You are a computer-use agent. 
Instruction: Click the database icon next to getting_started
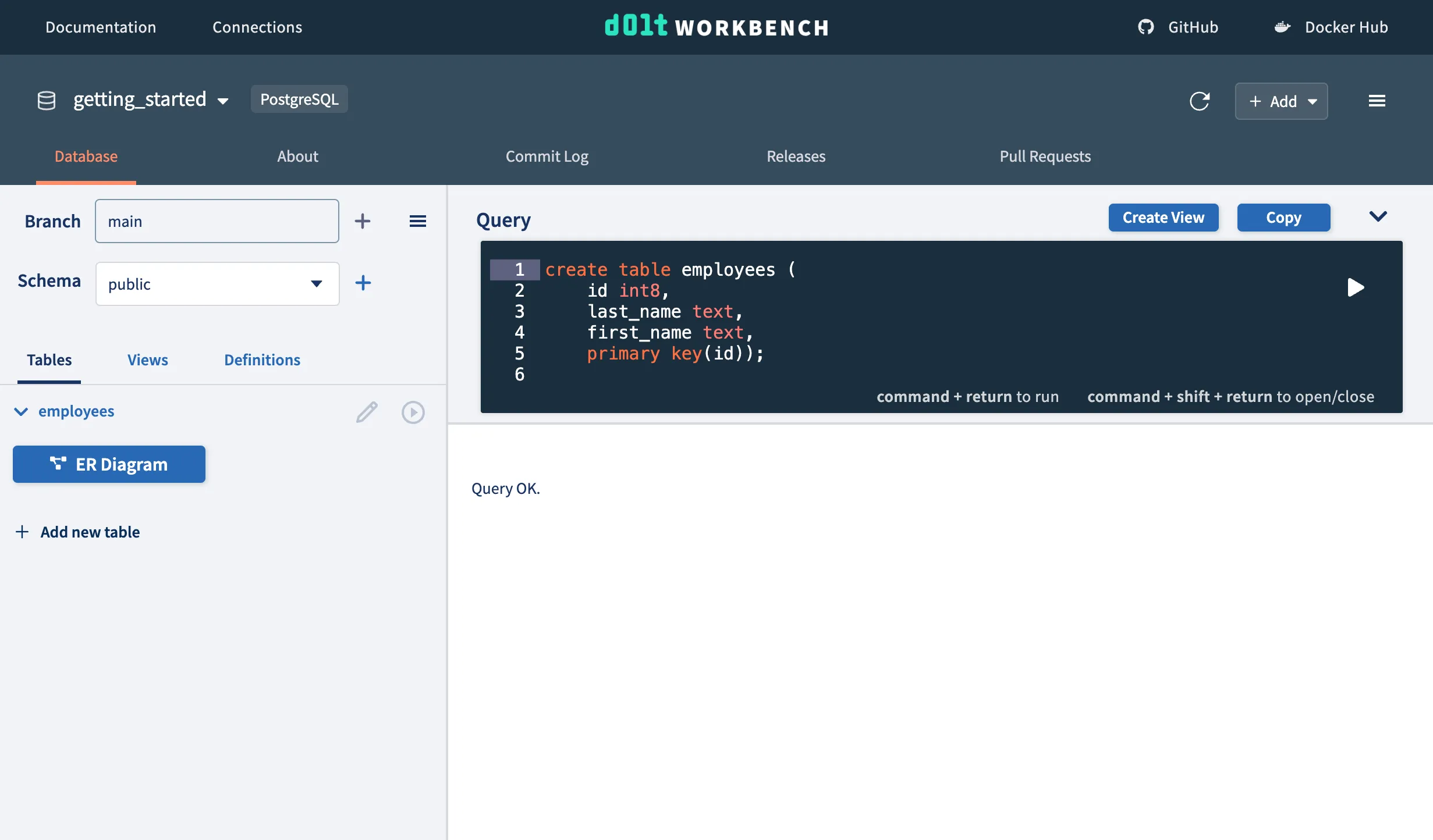click(x=46, y=99)
